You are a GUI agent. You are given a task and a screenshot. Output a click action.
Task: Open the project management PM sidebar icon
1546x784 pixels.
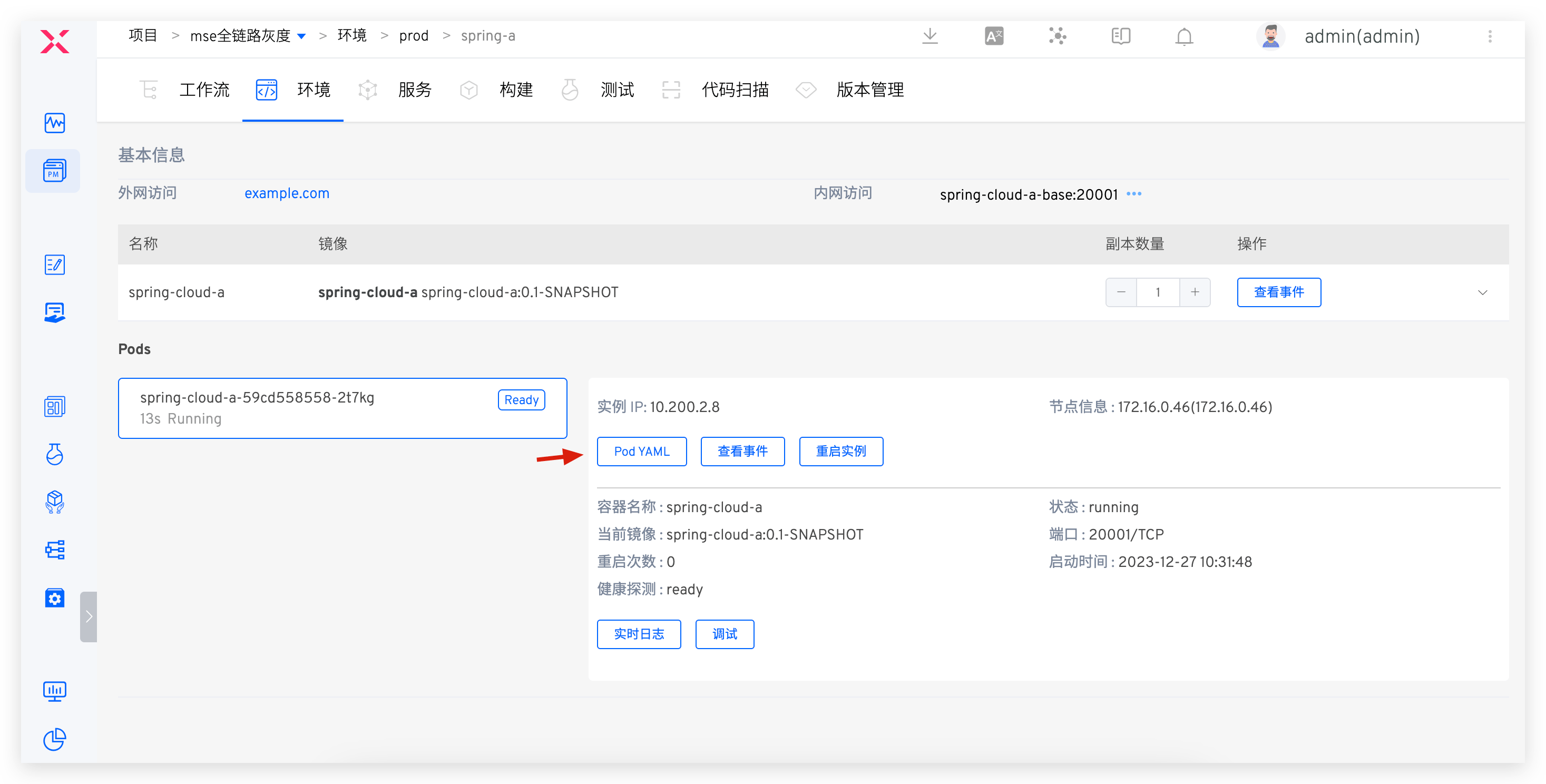pos(54,171)
